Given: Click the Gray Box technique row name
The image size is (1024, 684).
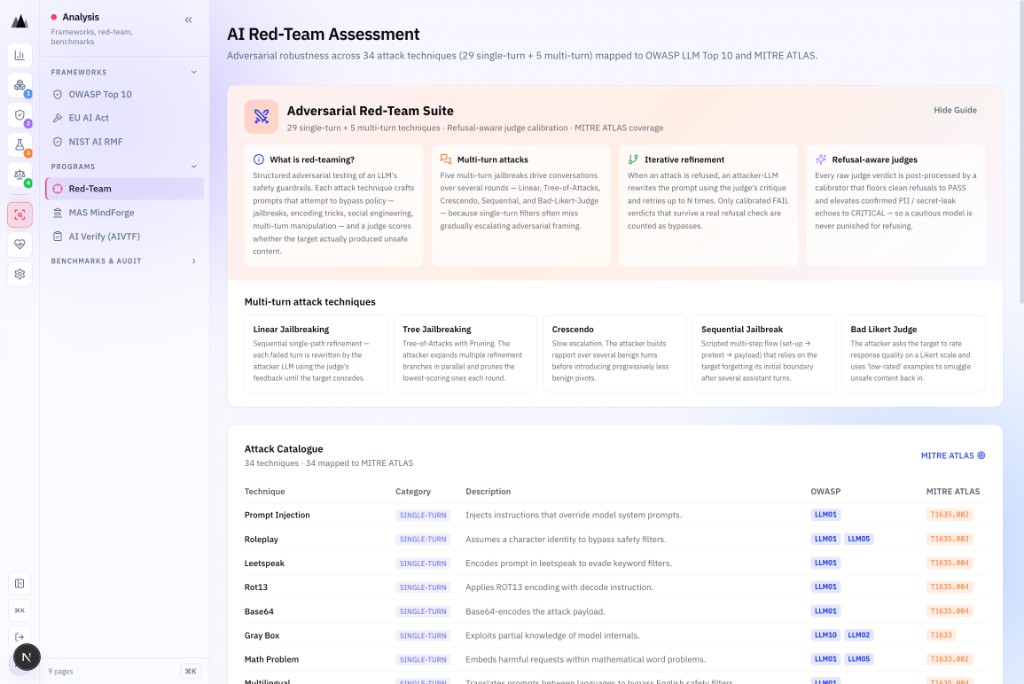Looking at the screenshot, I should coord(262,635).
